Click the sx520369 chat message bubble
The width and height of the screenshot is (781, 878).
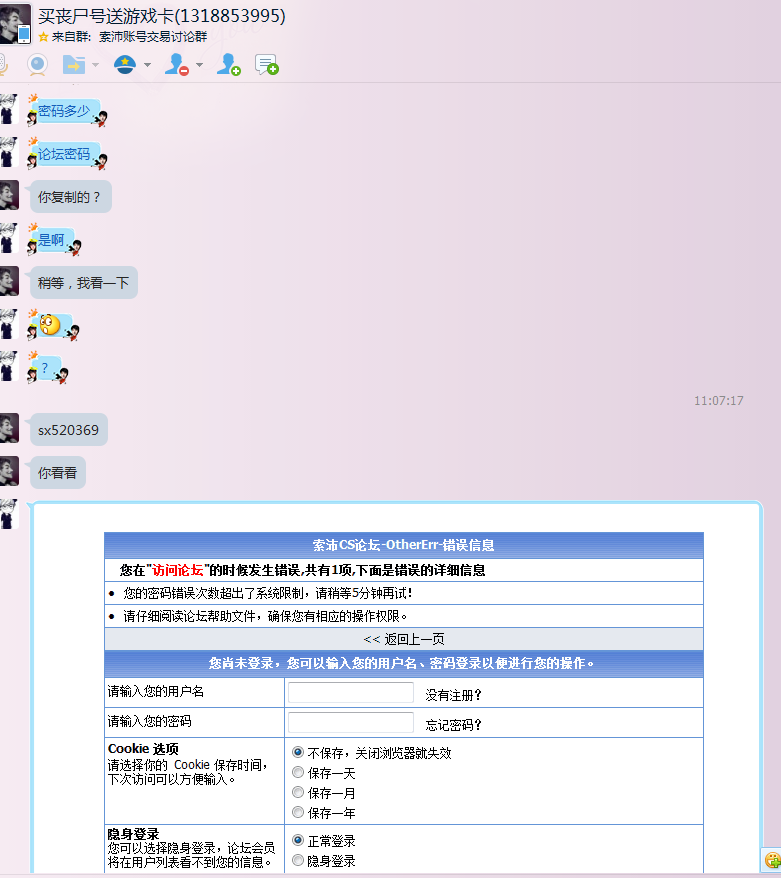68,430
